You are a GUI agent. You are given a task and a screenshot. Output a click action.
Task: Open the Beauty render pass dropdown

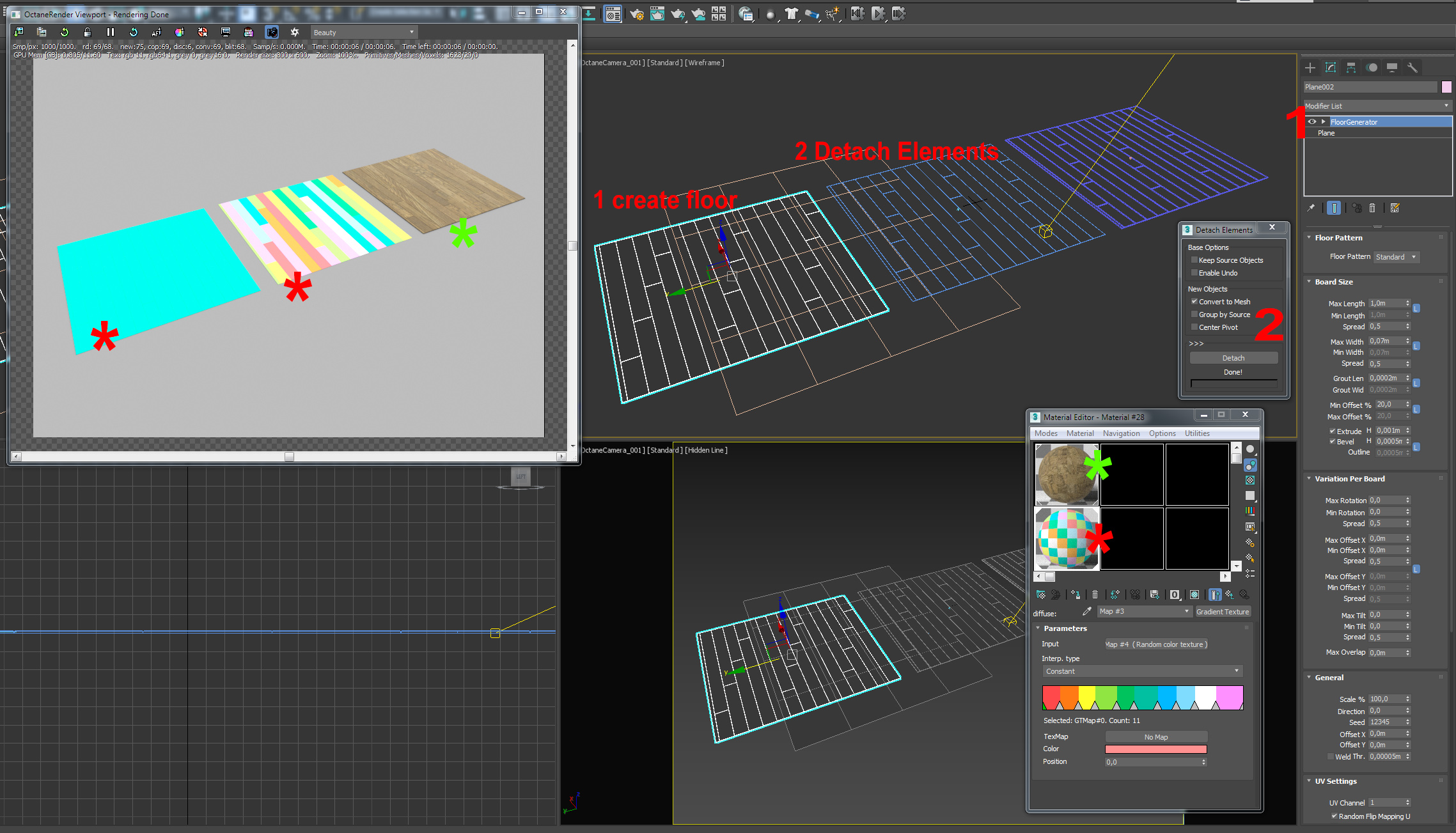(x=364, y=32)
